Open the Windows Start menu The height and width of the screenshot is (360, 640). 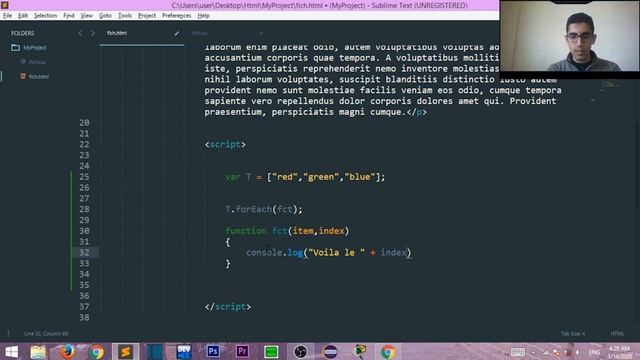click(12, 351)
